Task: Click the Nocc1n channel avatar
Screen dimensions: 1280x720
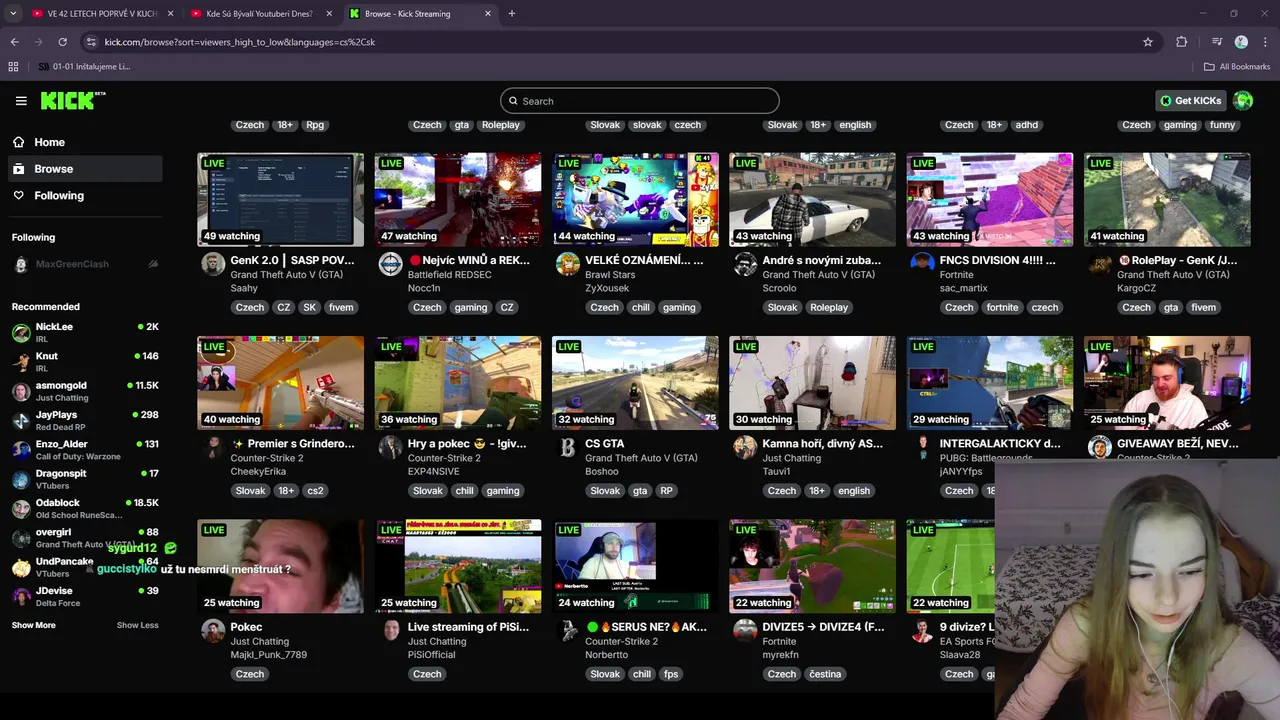Action: pos(390,264)
